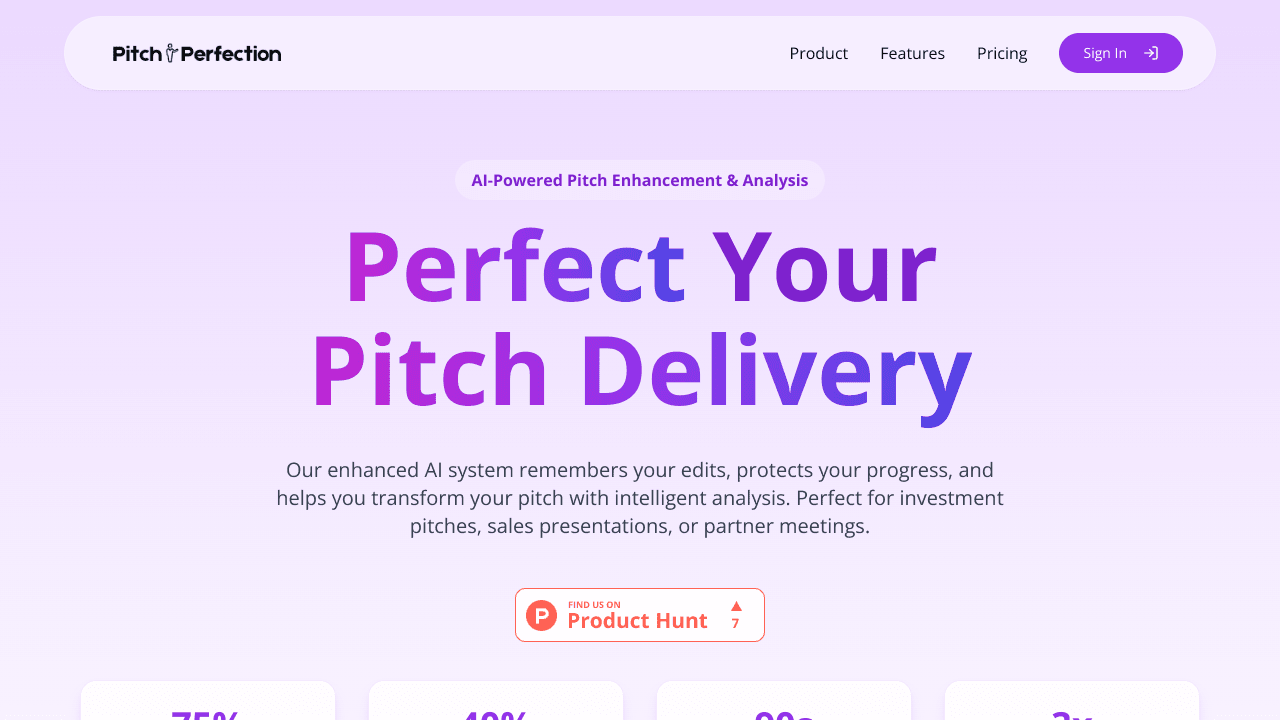Select the 75% statistic card
The width and height of the screenshot is (1280, 720).
tap(208, 703)
